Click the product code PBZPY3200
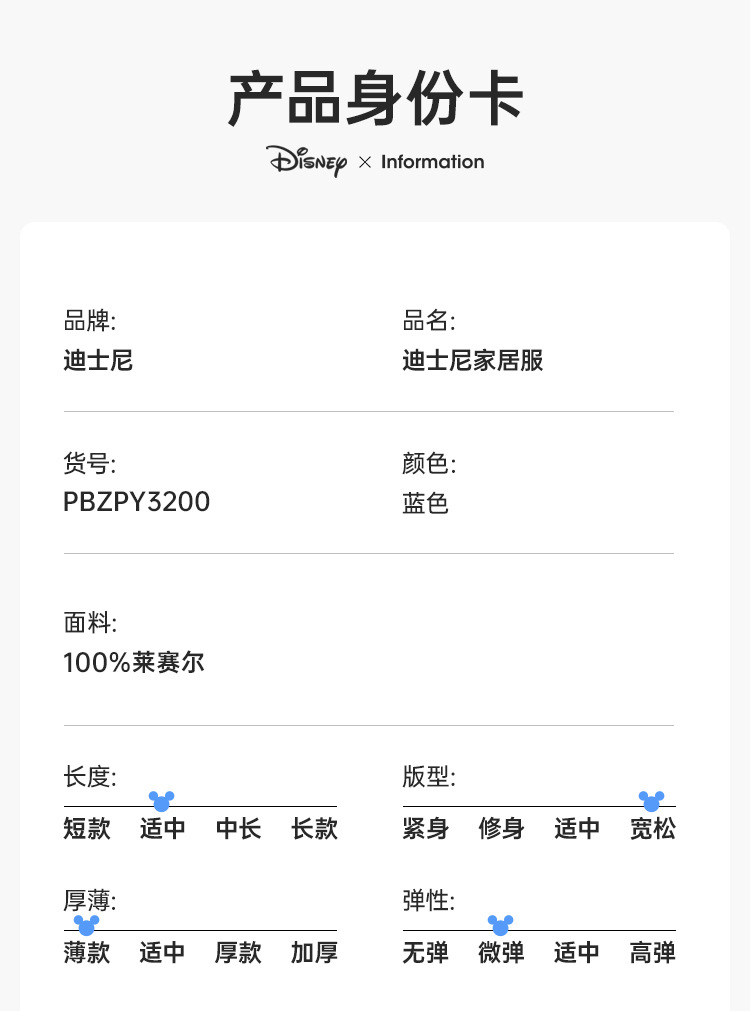Image resolution: width=750 pixels, height=1011 pixels. 137,502
